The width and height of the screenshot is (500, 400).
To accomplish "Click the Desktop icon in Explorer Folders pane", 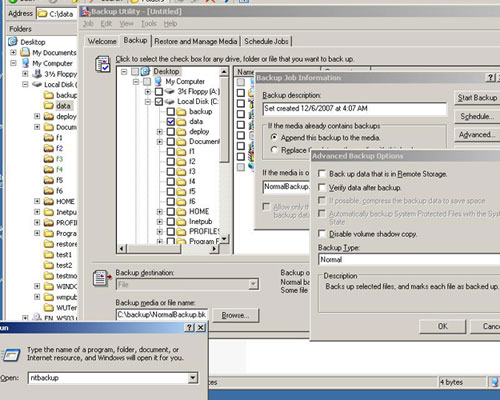I will 13,42.
